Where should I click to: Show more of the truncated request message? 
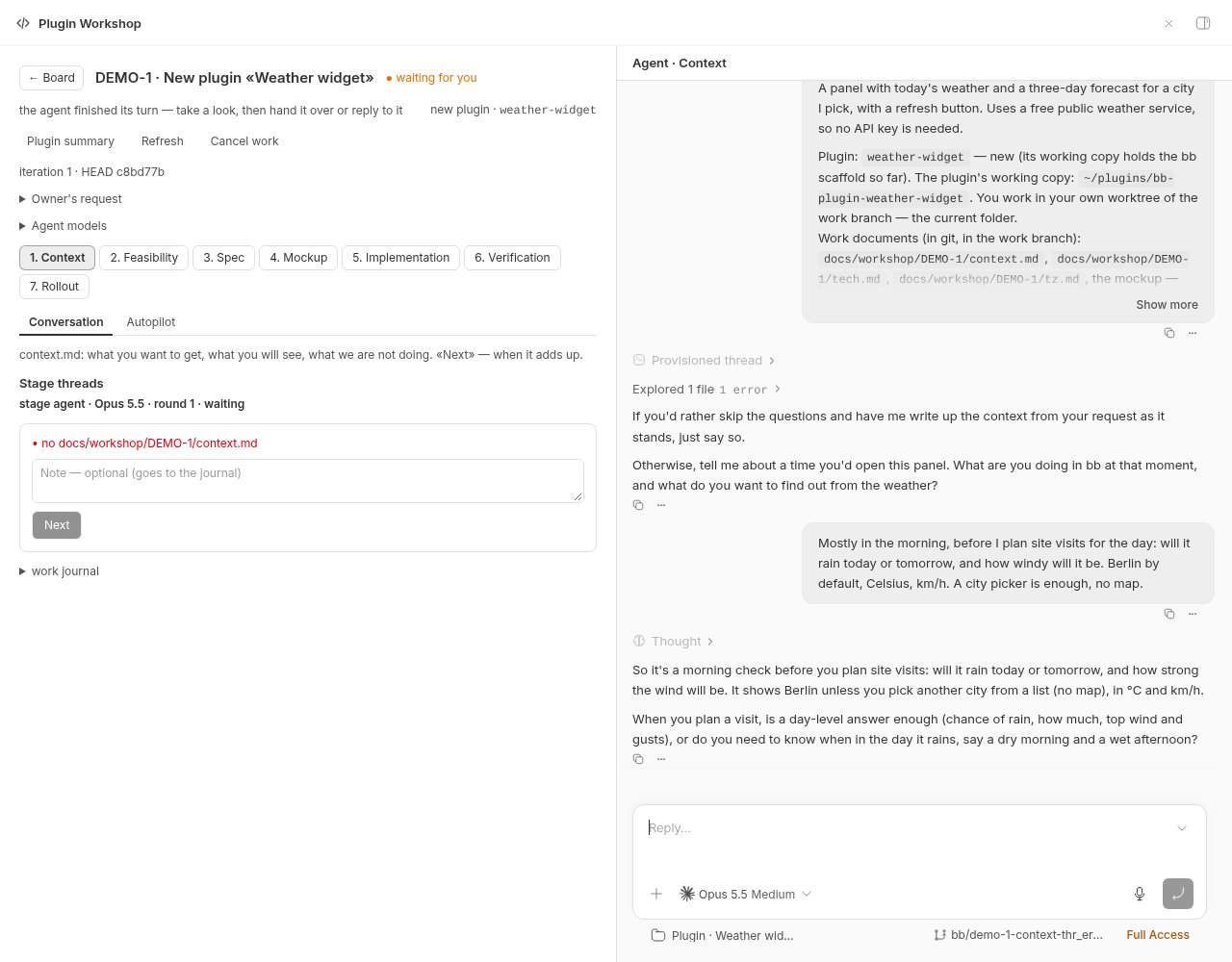click(x=1167, y=305)
